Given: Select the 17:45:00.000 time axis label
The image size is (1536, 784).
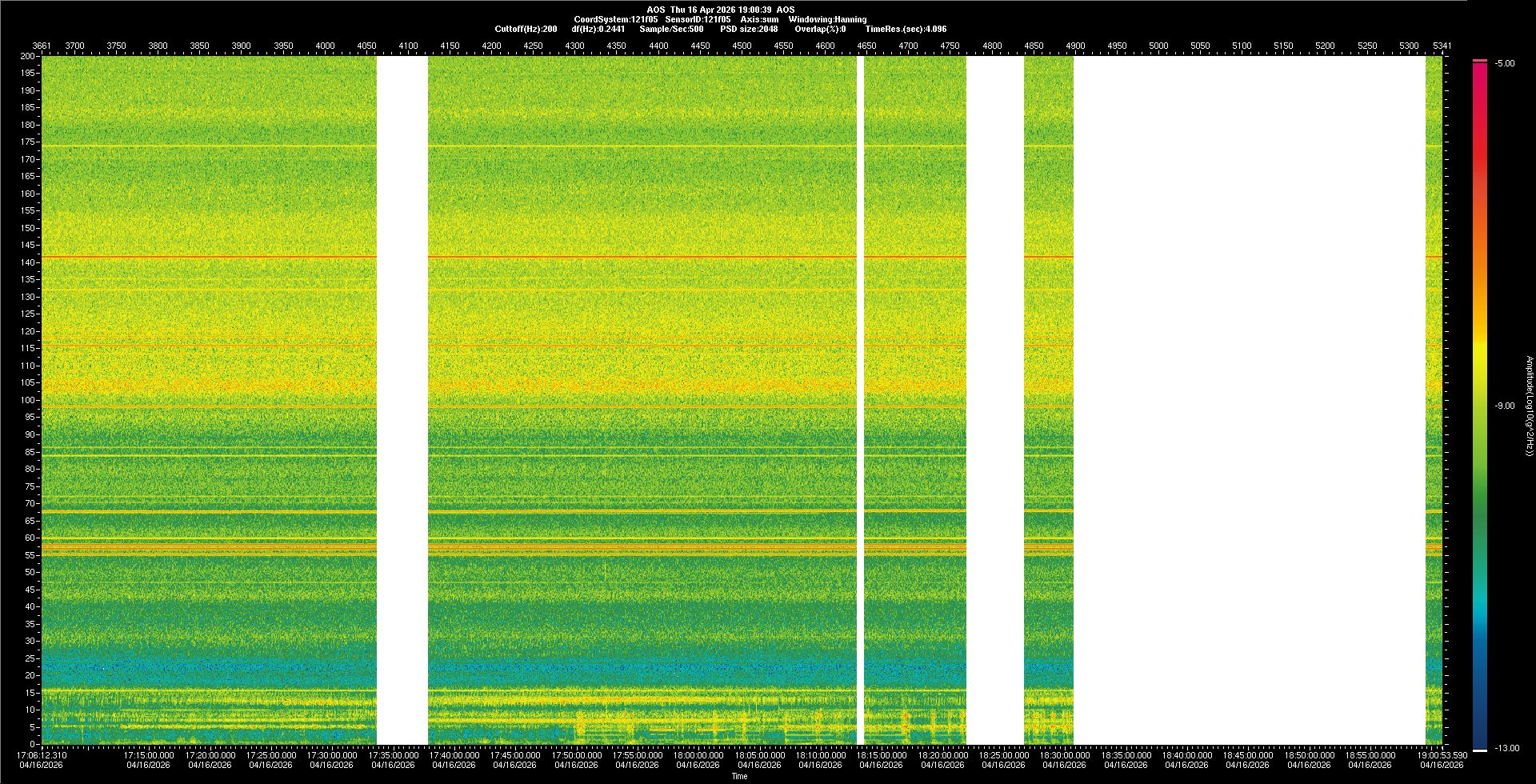Looking at the screenshot, I should 515,754.
